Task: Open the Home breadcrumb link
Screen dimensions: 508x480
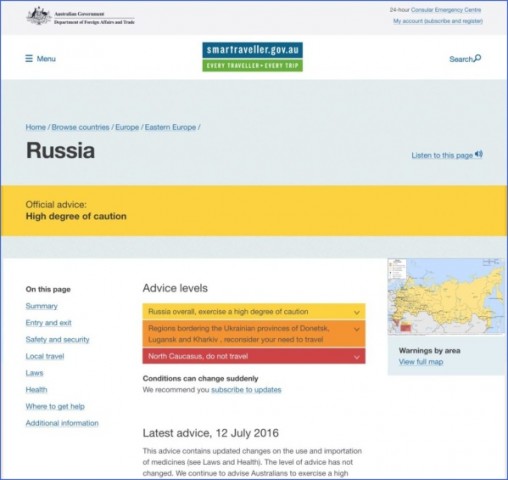Action: (x=36, y=127)
